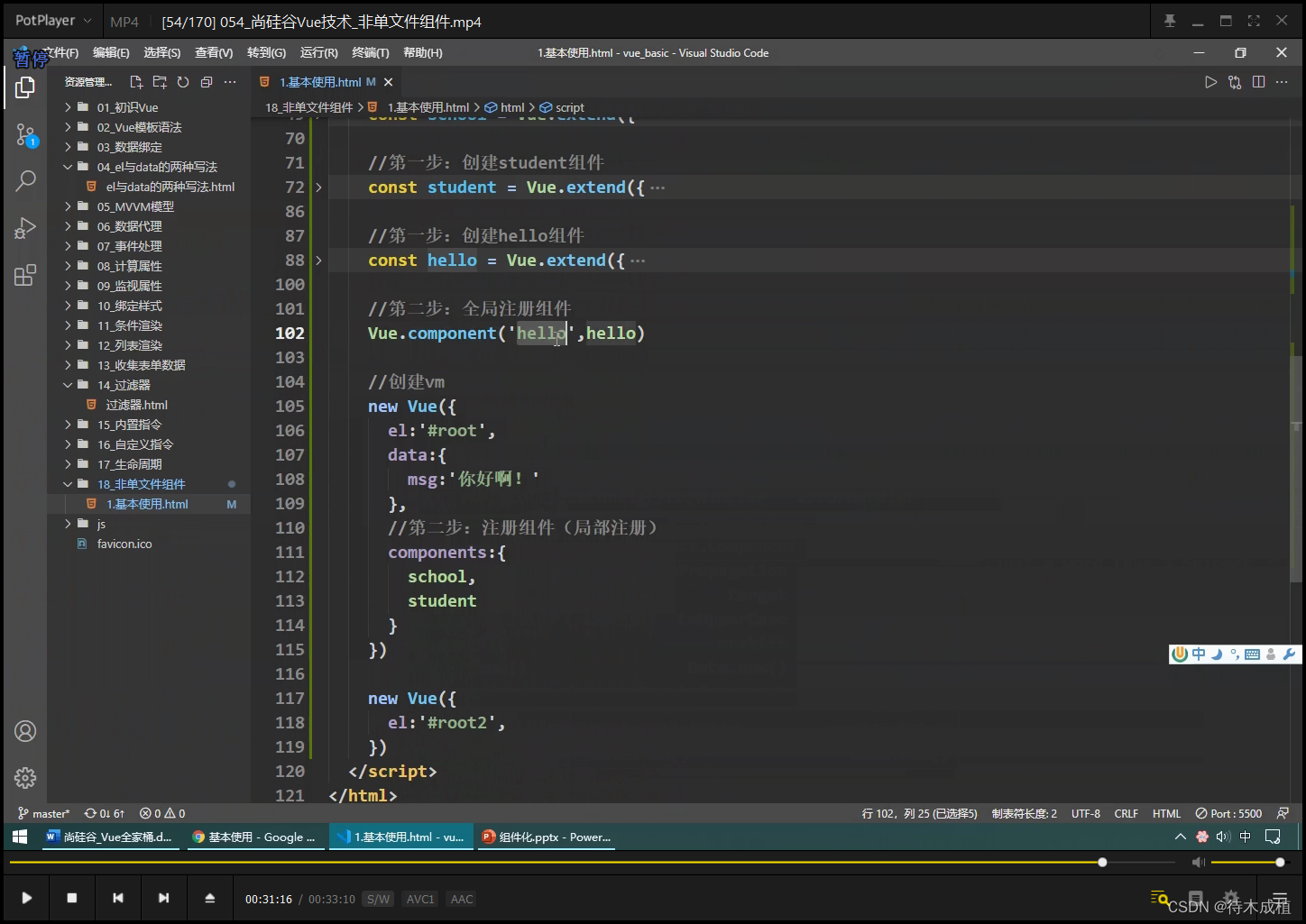Refresh the explorer file tree
This screenshot has height=924, width=1306.
click(x=183, y=82)
